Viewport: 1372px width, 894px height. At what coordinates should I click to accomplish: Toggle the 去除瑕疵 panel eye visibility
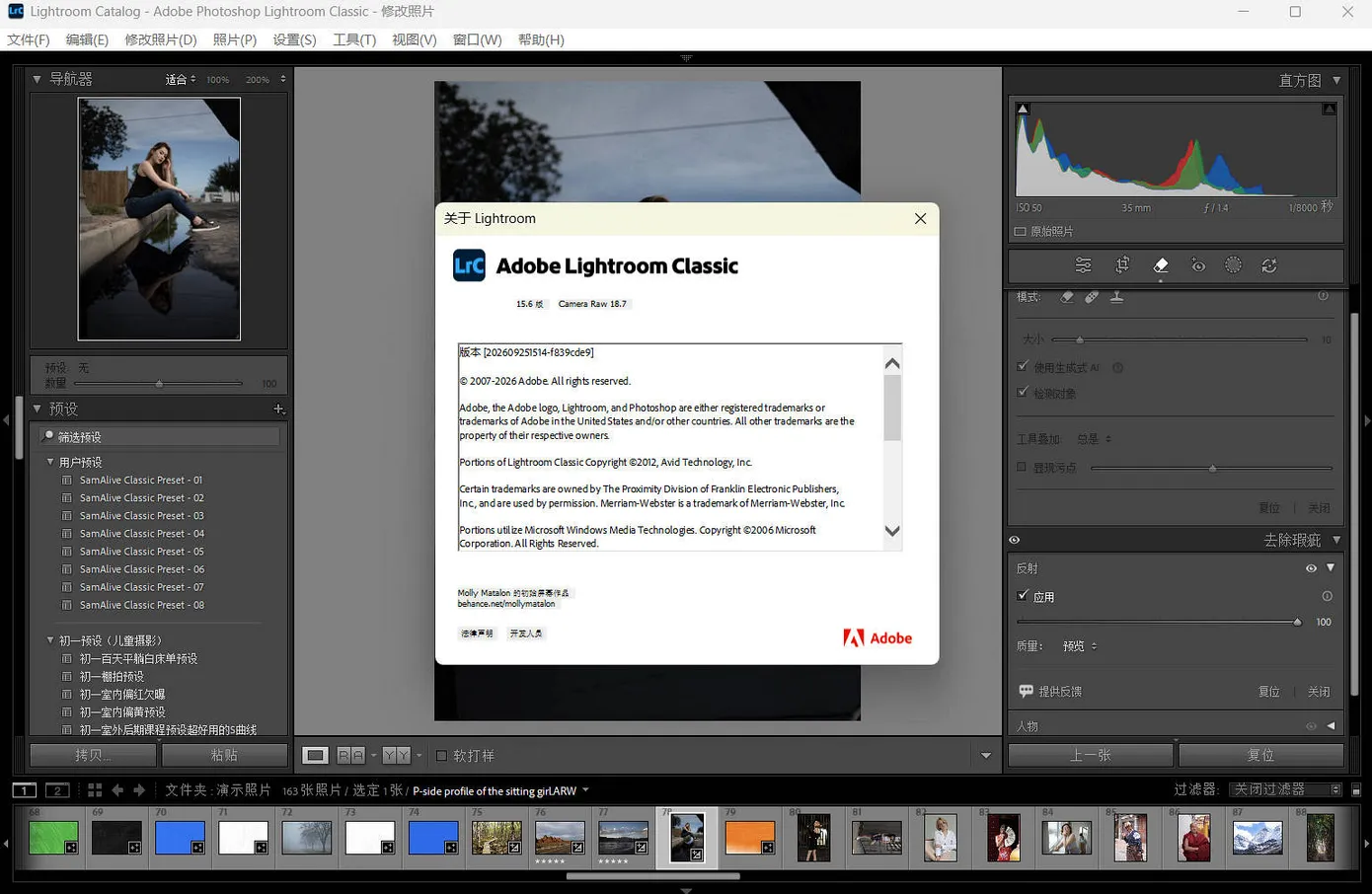pos(1015,540)
